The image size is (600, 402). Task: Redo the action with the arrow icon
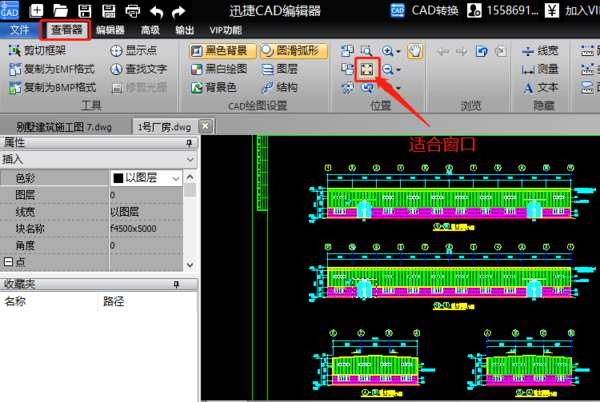(x=178, y=11)
